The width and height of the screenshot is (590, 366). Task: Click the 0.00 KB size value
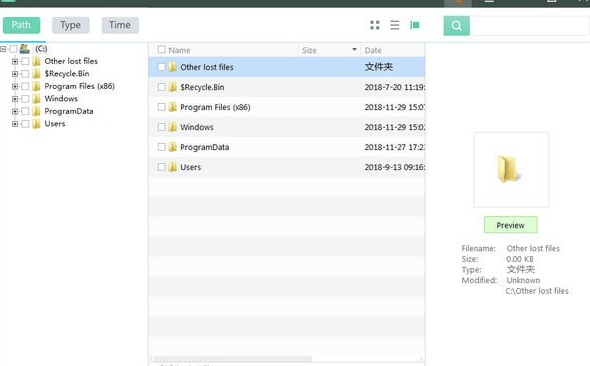point(520,259)
